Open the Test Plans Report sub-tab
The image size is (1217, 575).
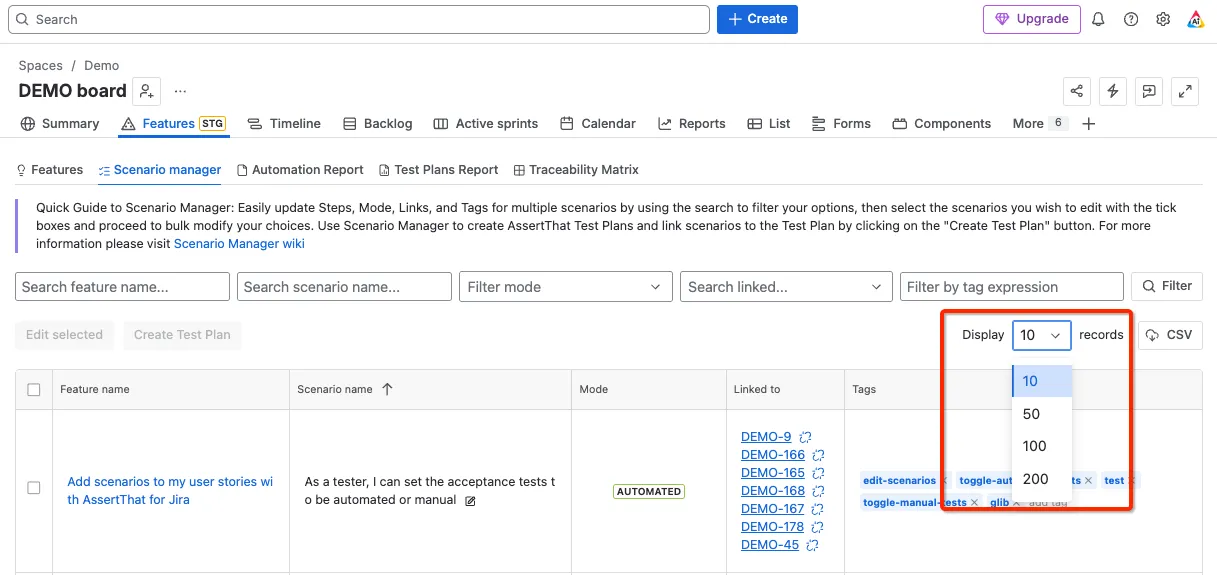[x=438, y=170]
